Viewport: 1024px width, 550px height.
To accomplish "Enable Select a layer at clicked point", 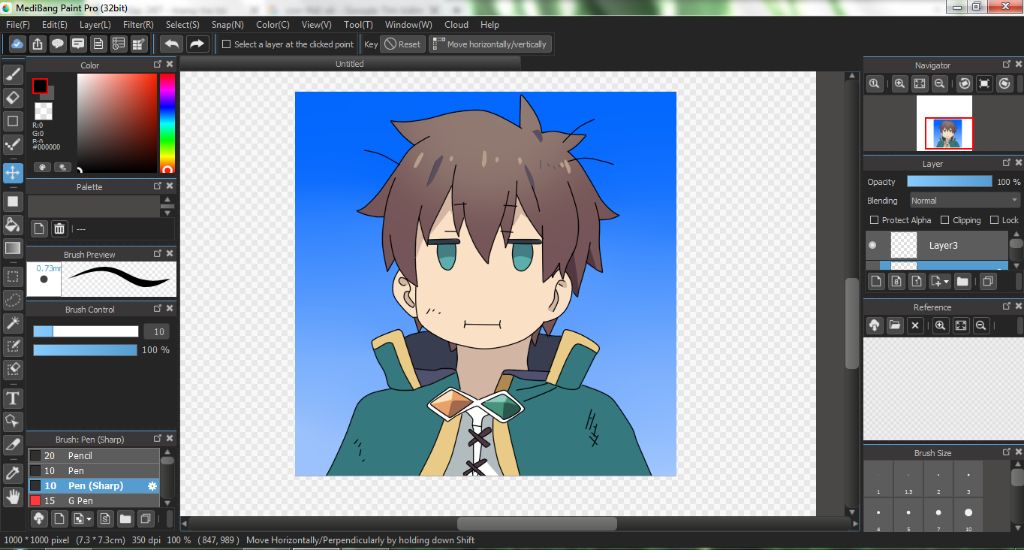I will pyautogui.click(x=226, y=44).
